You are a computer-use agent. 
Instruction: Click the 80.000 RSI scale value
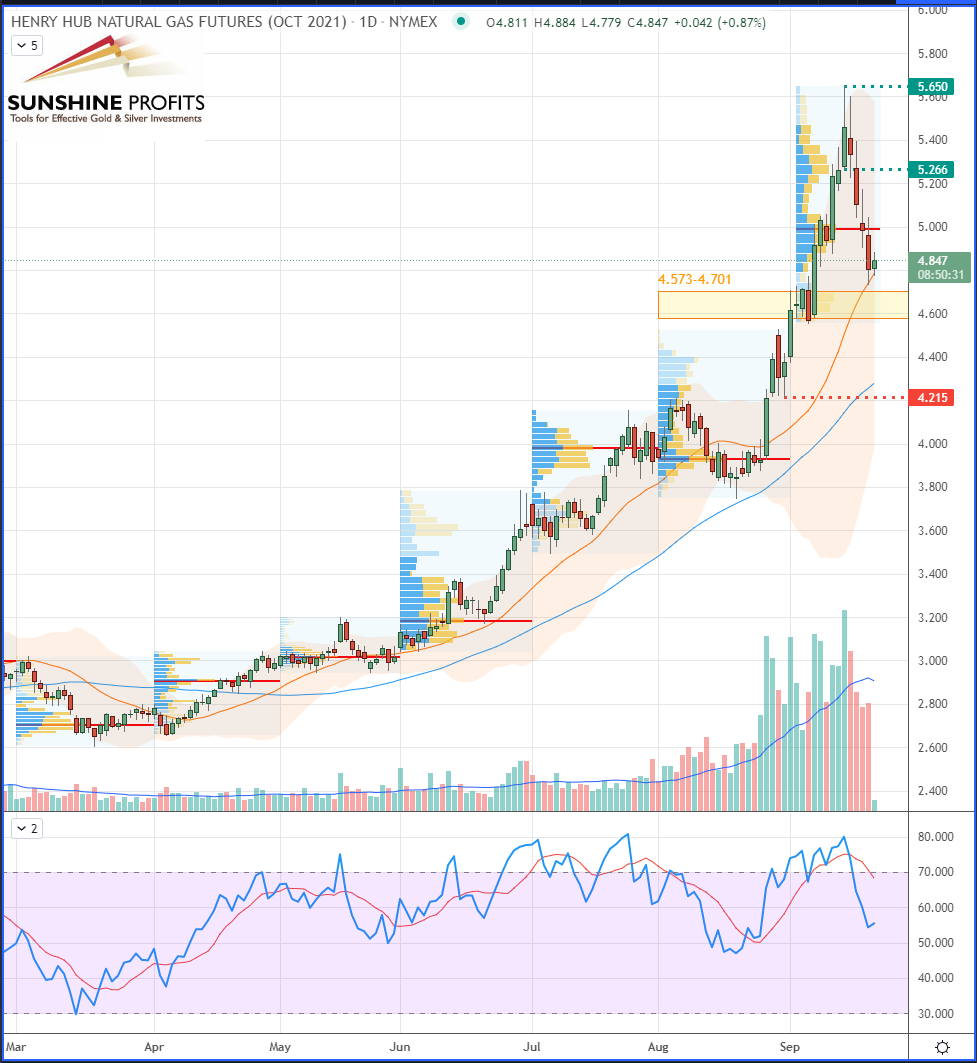click(x=935, y=837)
